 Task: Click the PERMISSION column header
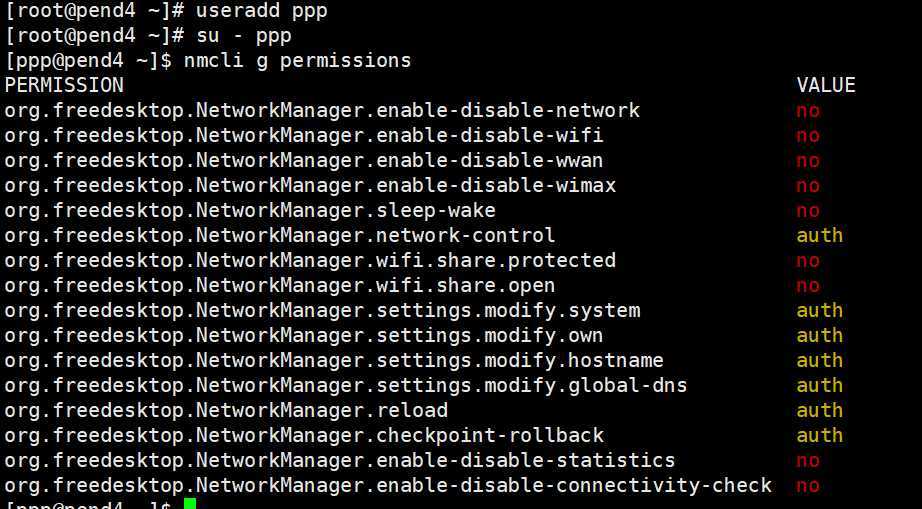pyautogui.click(x=64, y=85)
